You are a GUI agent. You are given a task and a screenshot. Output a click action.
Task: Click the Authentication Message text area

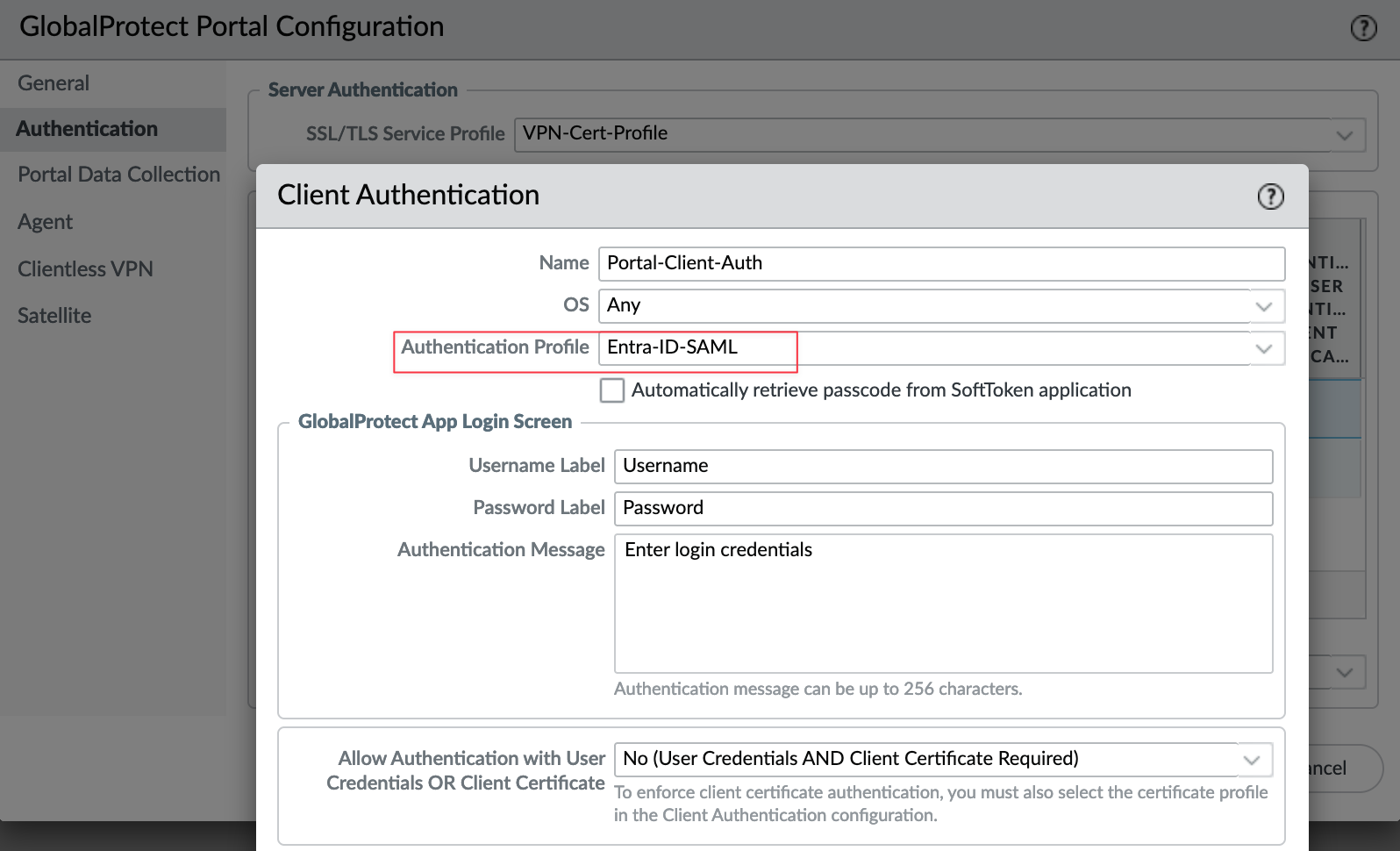pos(943,604)
